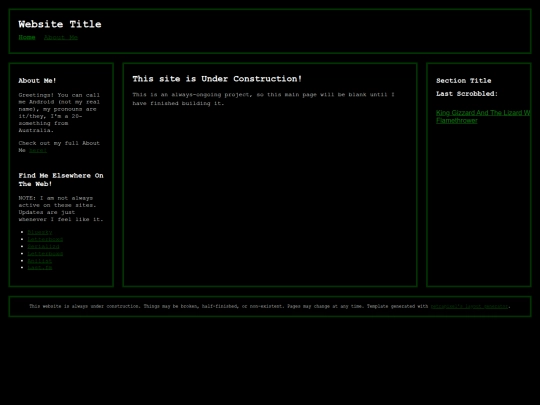Follow the "here!" full About Me link
Viewport: 540px width, 405px height.
coord(38,150)
